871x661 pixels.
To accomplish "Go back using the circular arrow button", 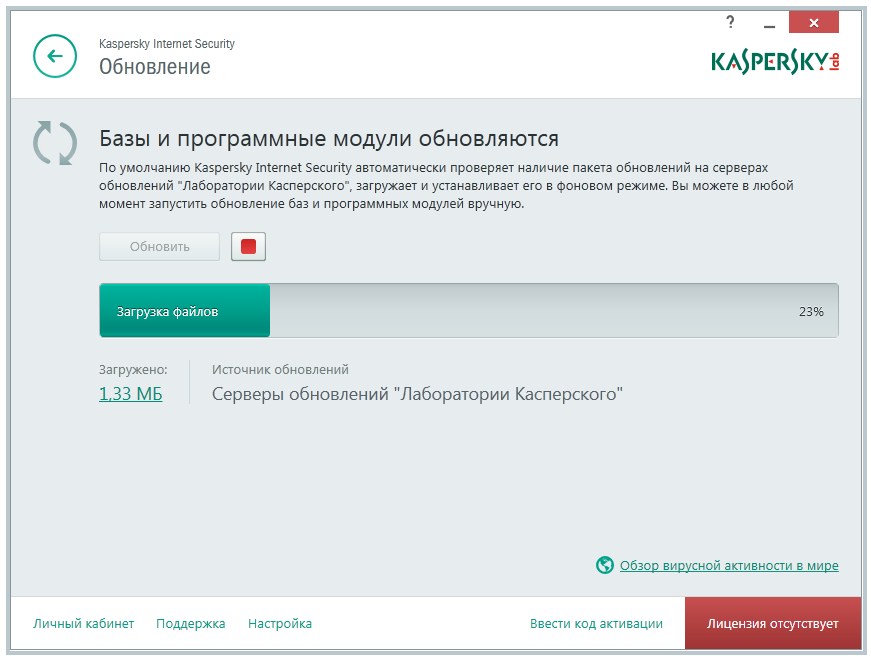I will coord(54,56).
